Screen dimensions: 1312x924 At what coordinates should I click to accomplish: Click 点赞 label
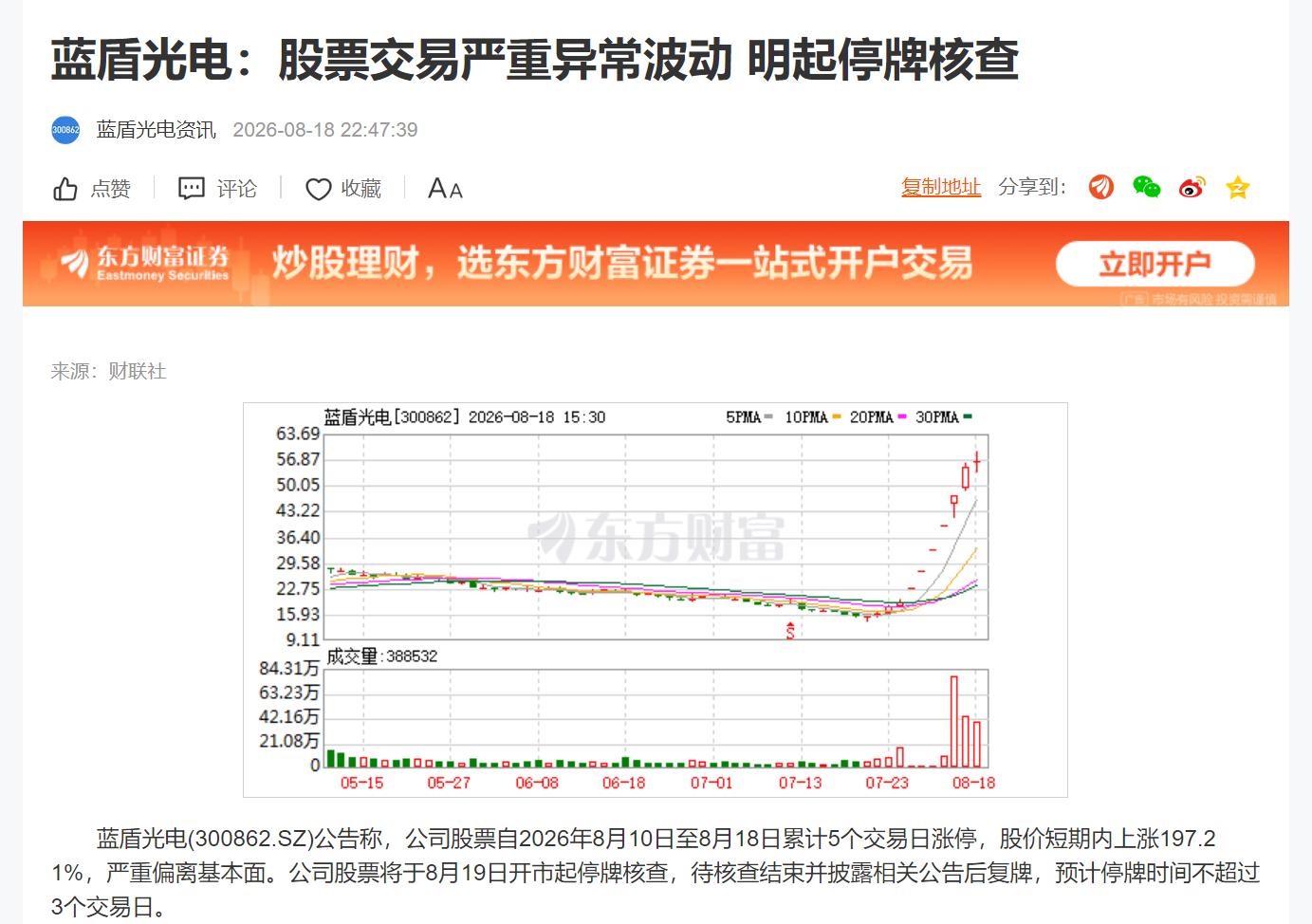[111, 189]
